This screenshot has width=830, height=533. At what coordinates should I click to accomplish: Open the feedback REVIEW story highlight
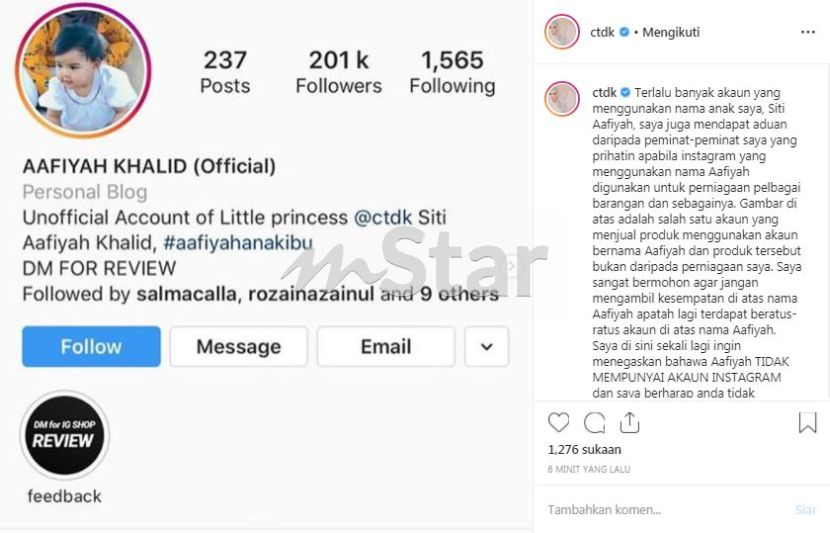coord(65,435)
